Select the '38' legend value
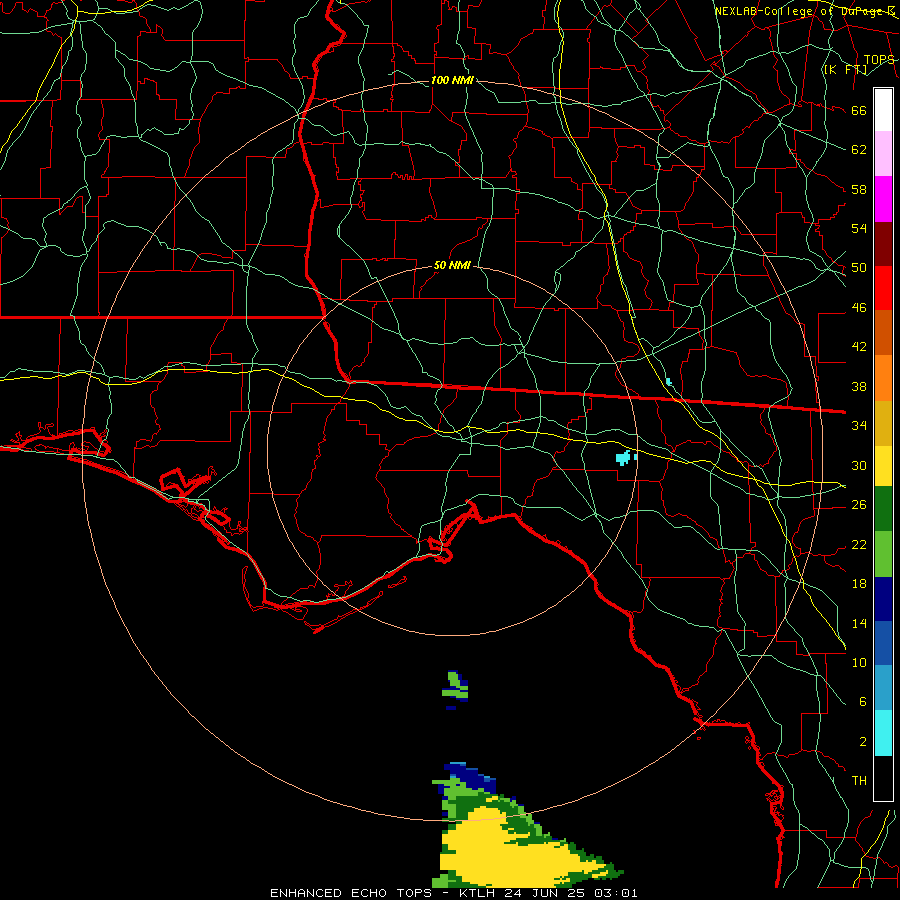 tap(859, 386)
